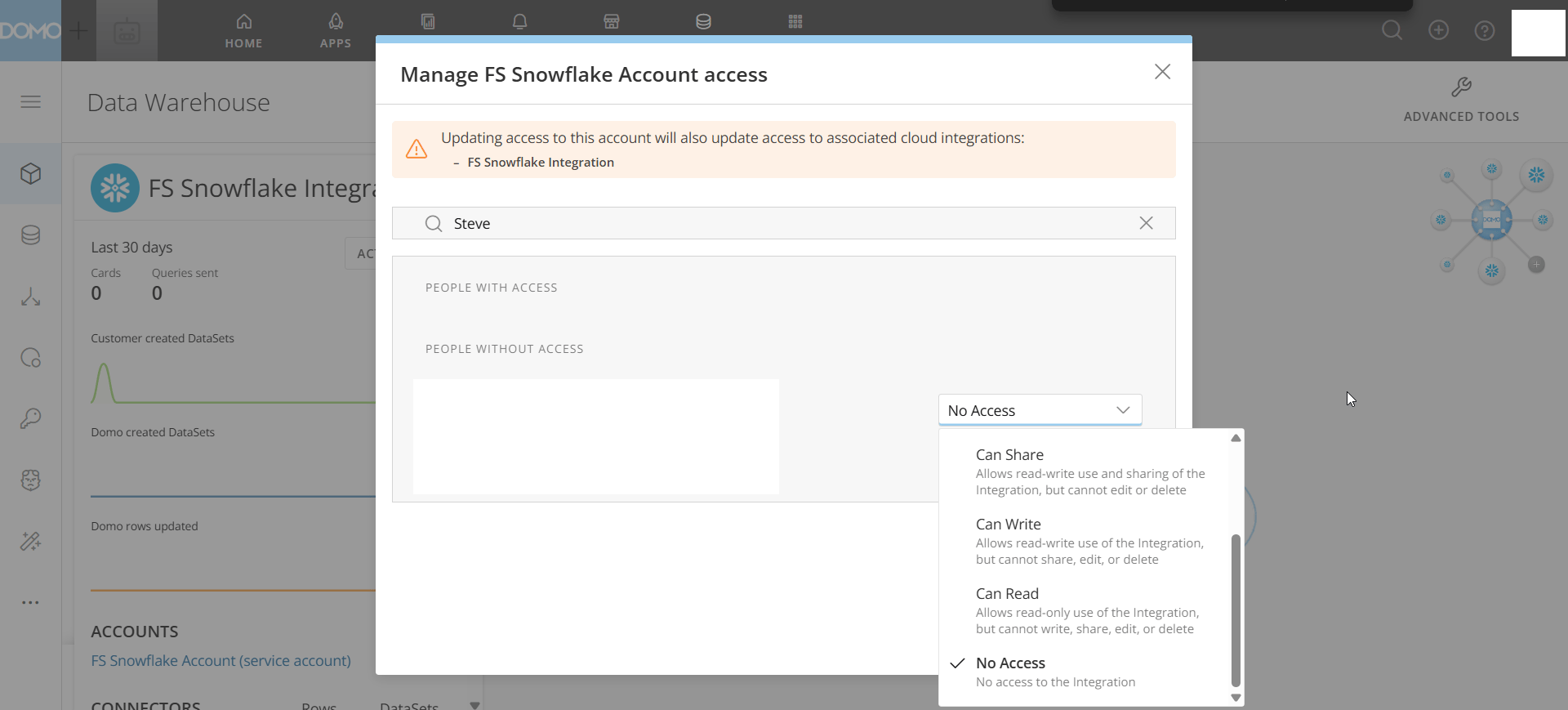This screenshot has height=710, width=1568.
Task: Select the cube Data Warehouse sidebar icon
Action: point(31,173)
